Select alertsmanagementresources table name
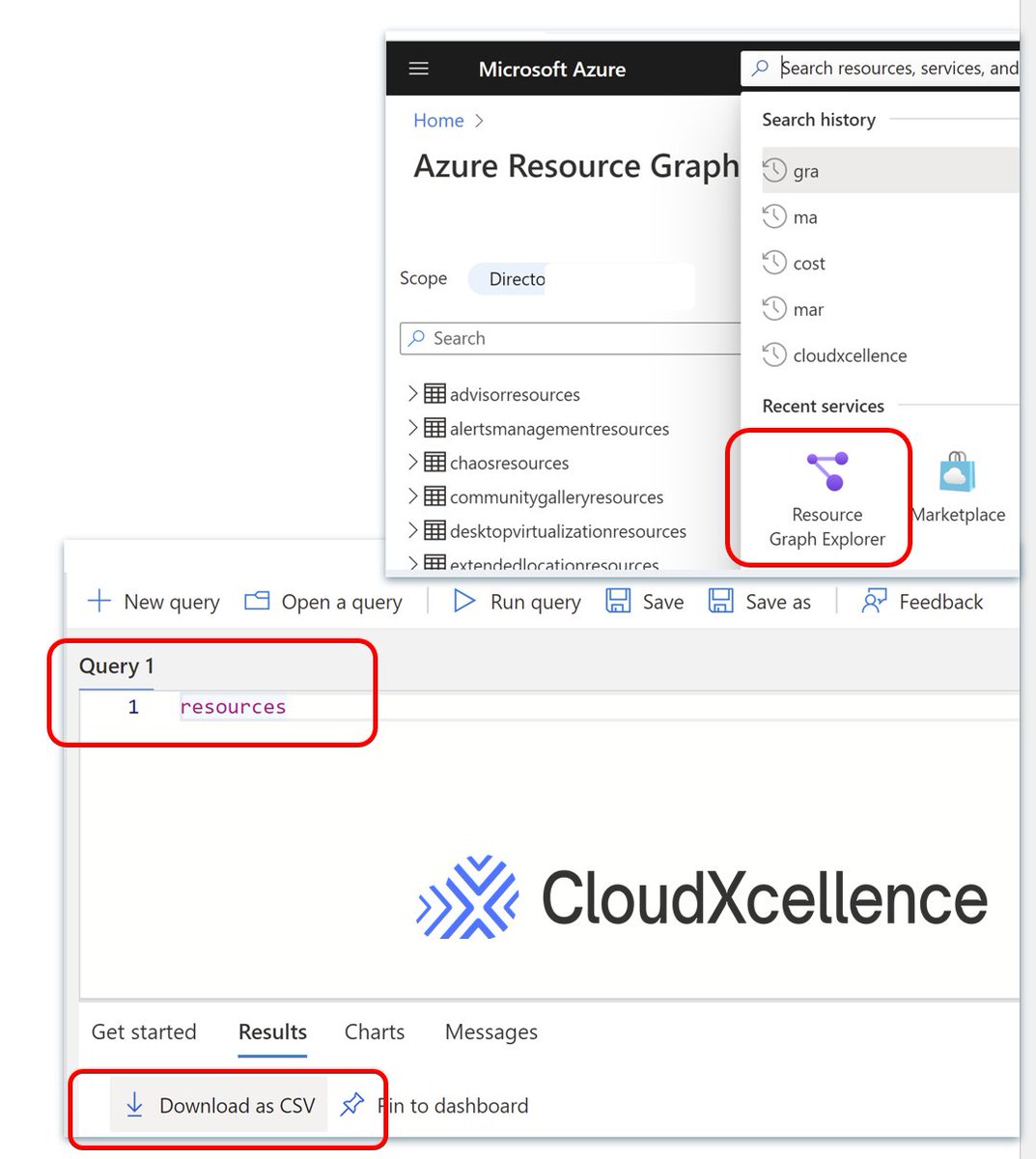This screenshot has height=1159, width=1036. pos(559,429)
